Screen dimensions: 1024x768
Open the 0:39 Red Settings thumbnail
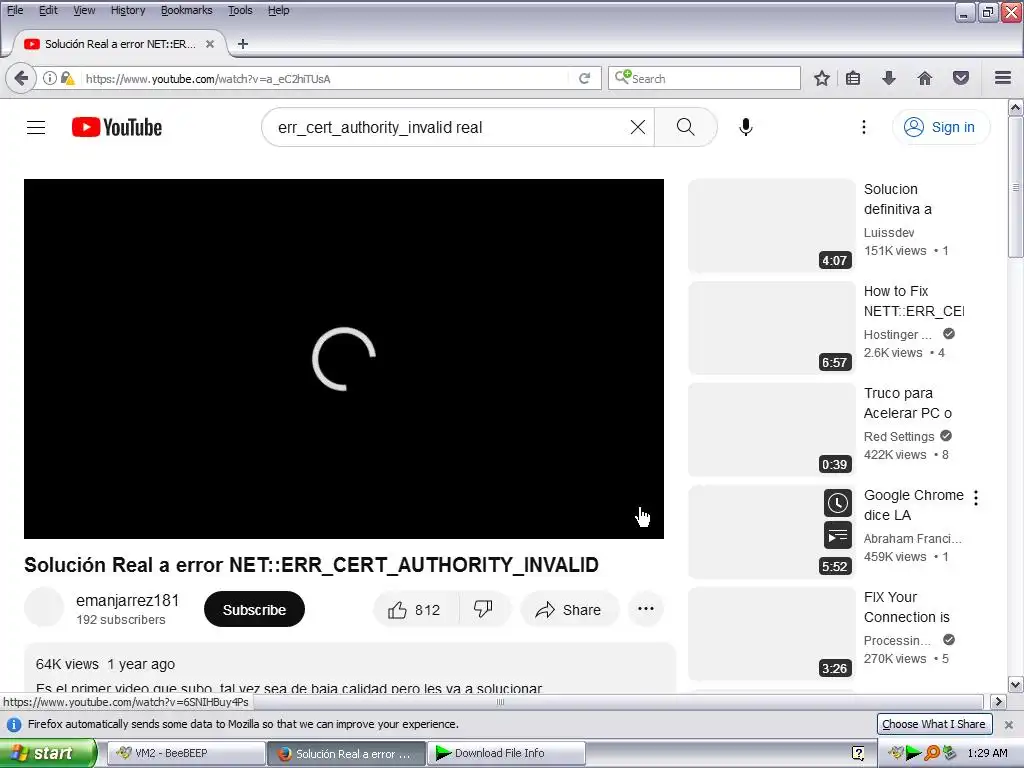point(771,430)
